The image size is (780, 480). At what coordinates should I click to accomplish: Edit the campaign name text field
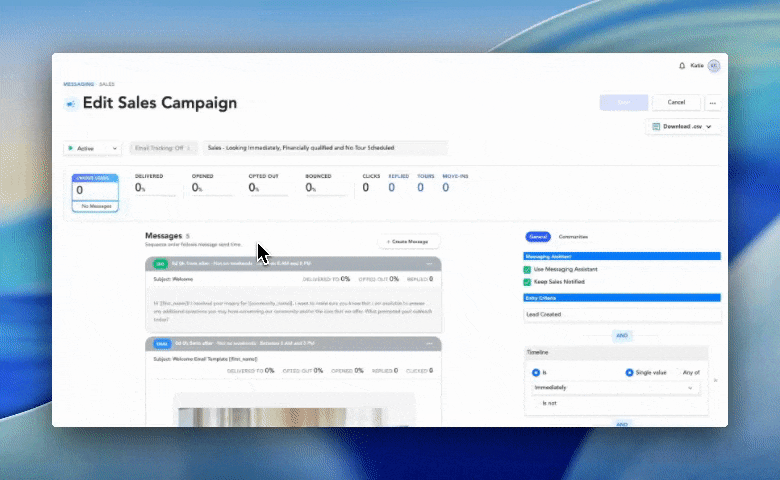[x=325, y=148]
